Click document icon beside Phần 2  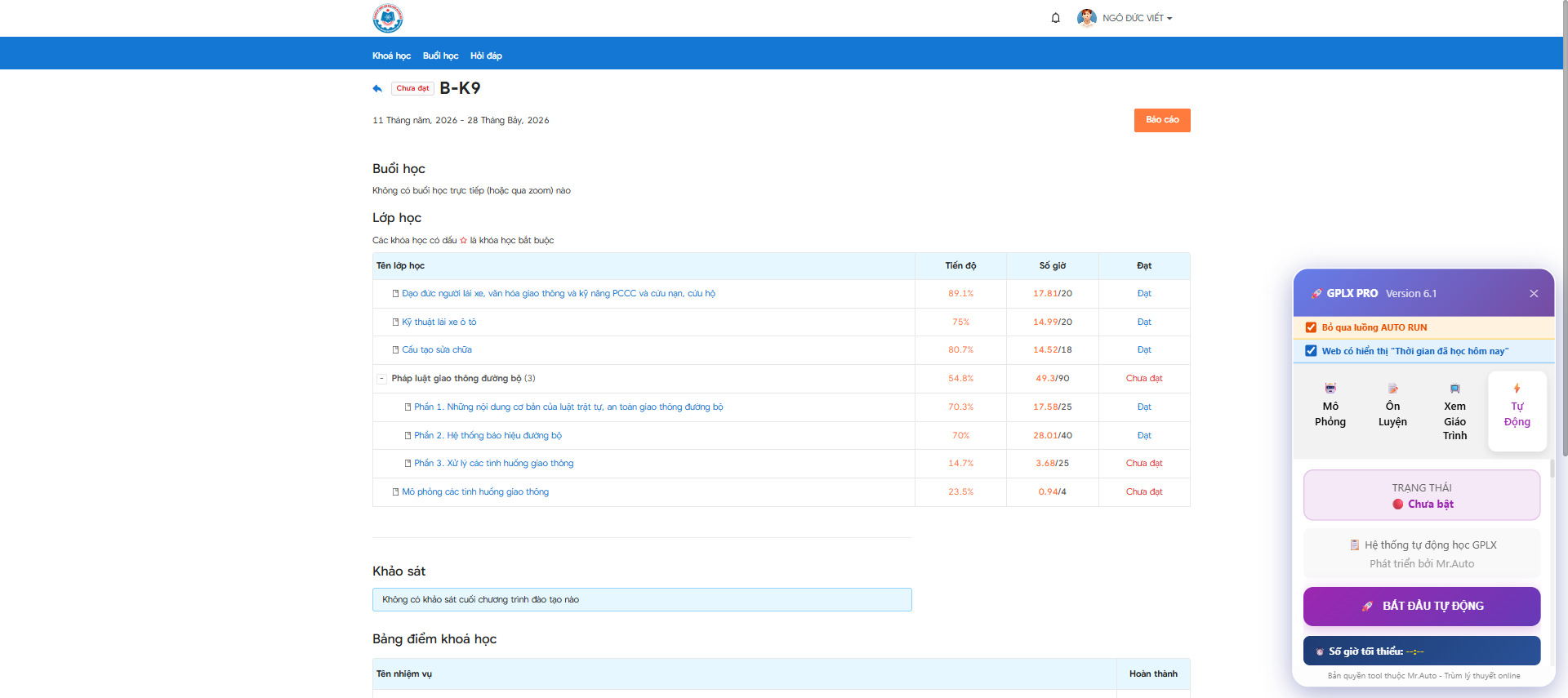coord(408,435)
